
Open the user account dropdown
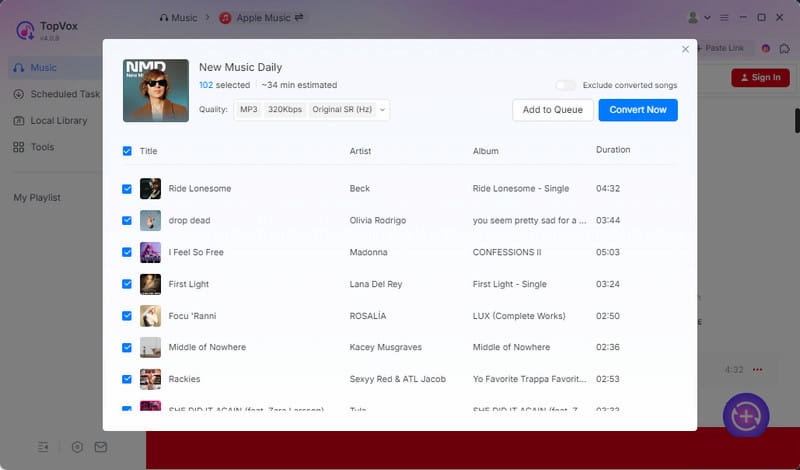[x=699, y=18]
